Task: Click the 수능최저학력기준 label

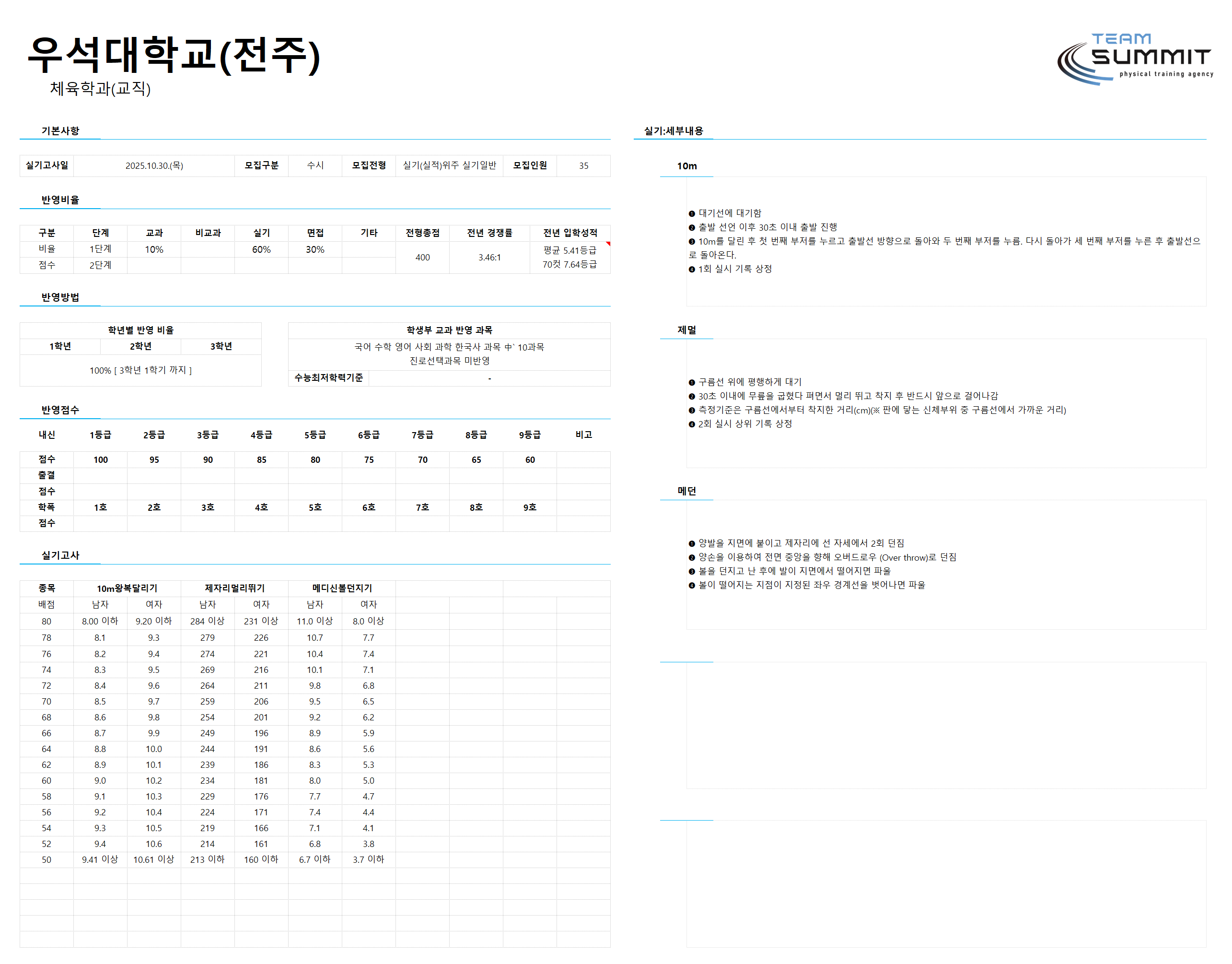Action: click(x=328, y=377)
